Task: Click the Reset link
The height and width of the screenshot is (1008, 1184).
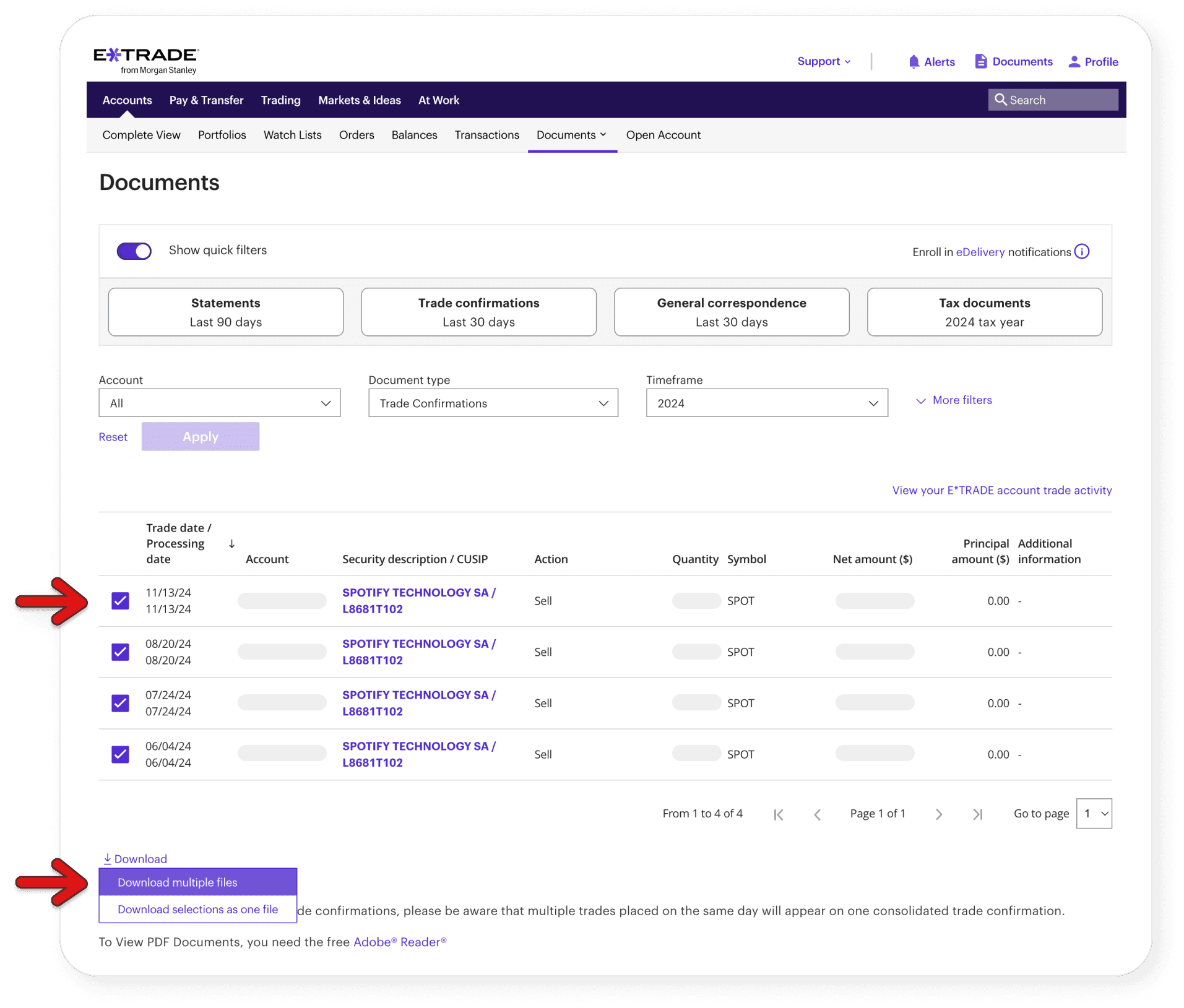Action: (x=113, y=437)
